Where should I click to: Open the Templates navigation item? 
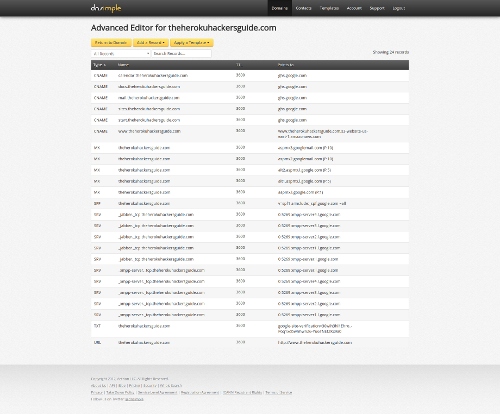point(329,8)
